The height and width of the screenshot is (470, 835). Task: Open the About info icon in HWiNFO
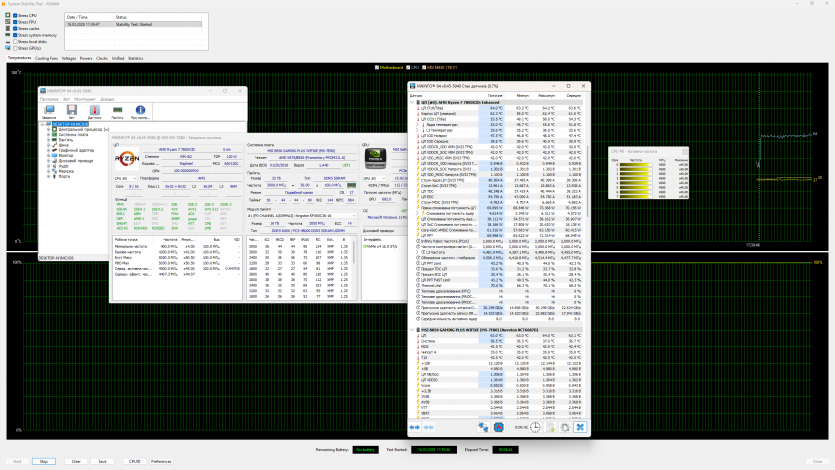coord(141,108)
